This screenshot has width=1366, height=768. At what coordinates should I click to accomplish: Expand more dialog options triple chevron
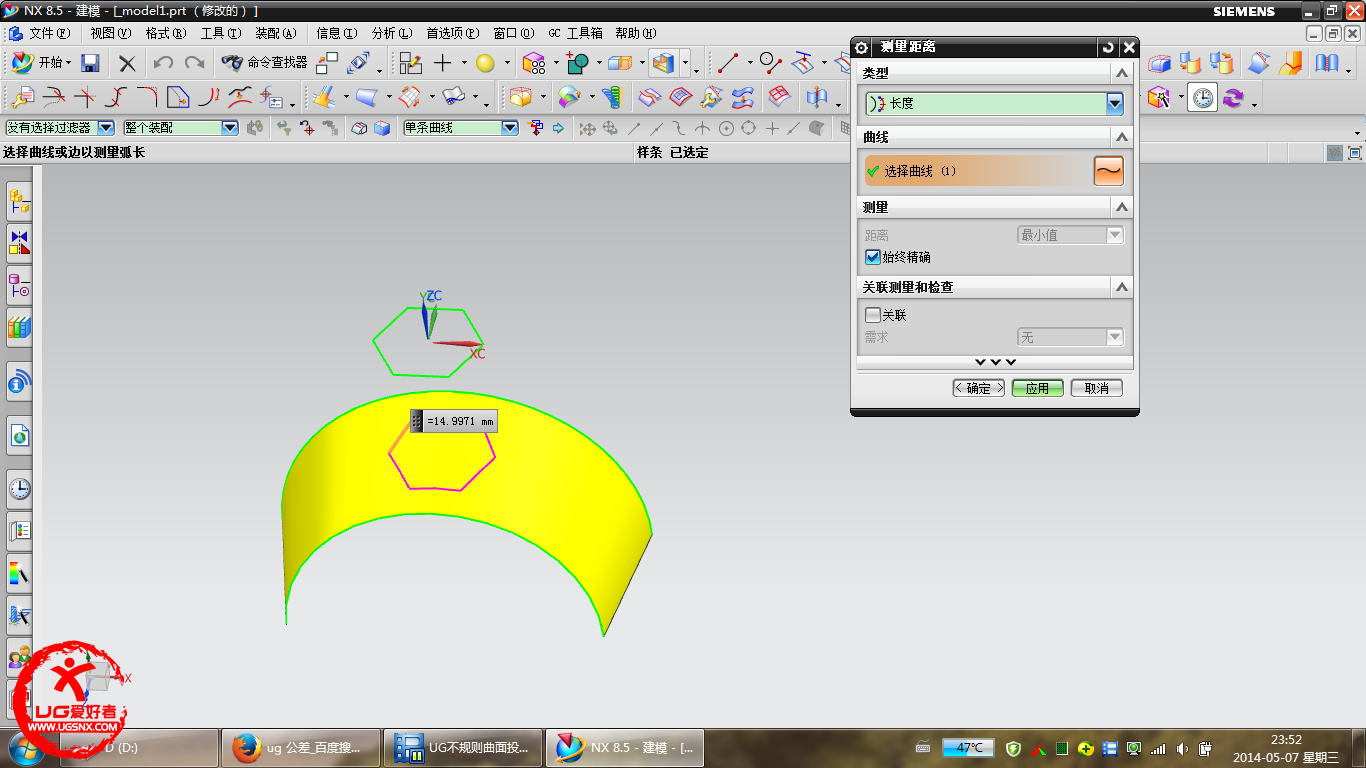click(x=995, y=362)
